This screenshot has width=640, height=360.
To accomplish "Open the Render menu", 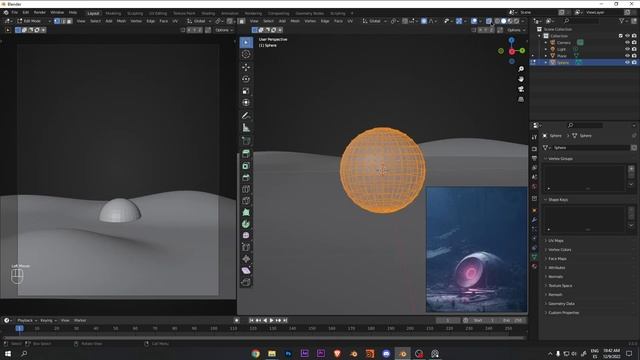I will [40, 13].
